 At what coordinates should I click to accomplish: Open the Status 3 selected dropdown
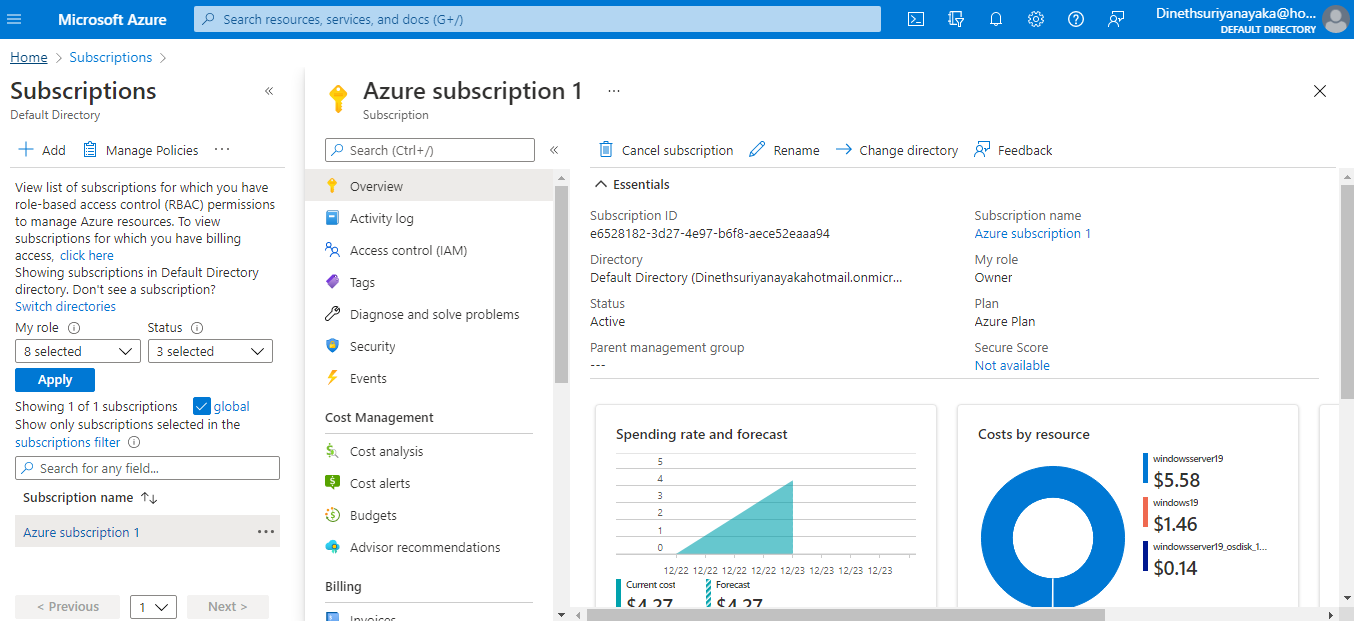210,351
